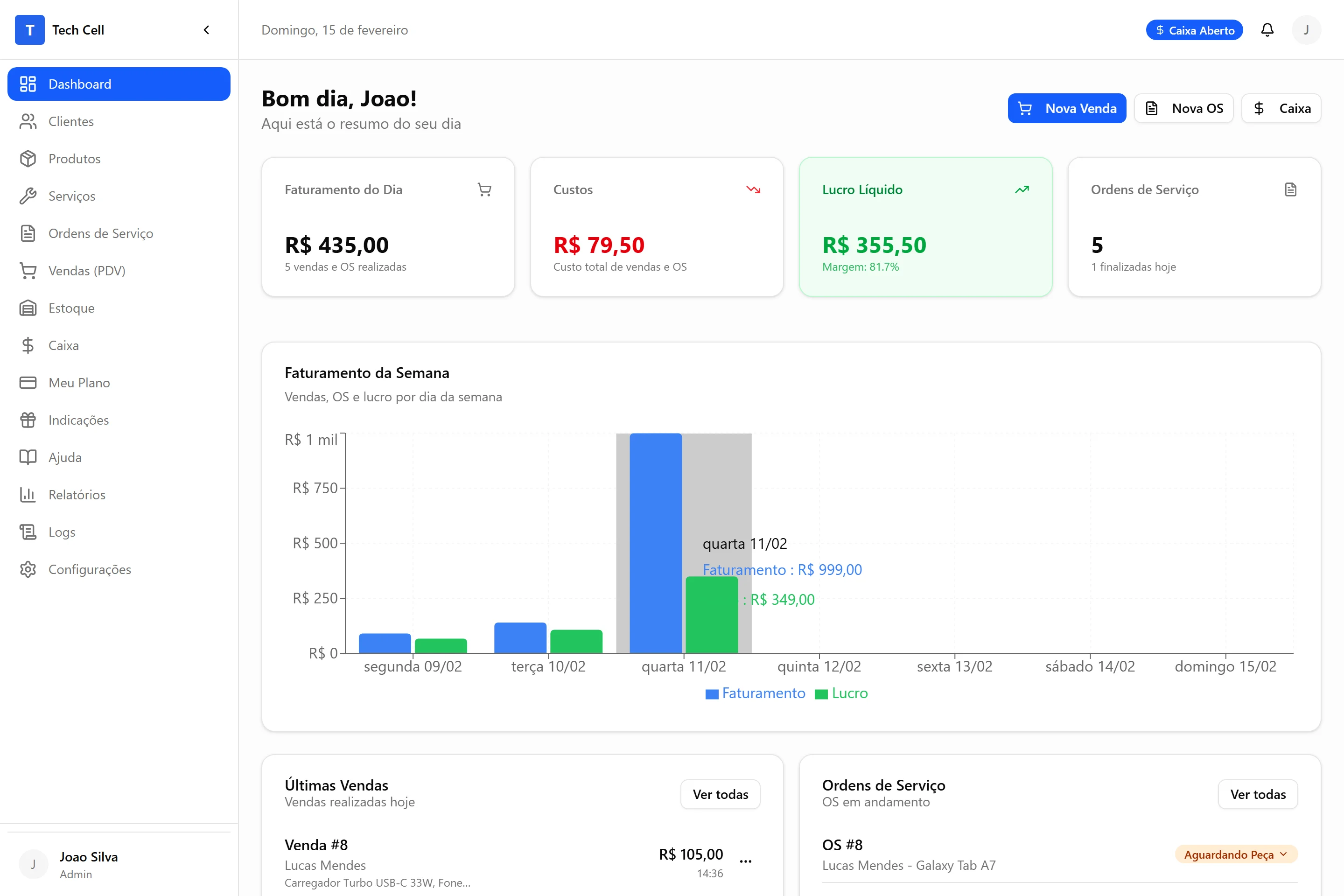The image size is (1344, 896).
Task: Open Configurações in the sidebar
Action: point(89,569)
